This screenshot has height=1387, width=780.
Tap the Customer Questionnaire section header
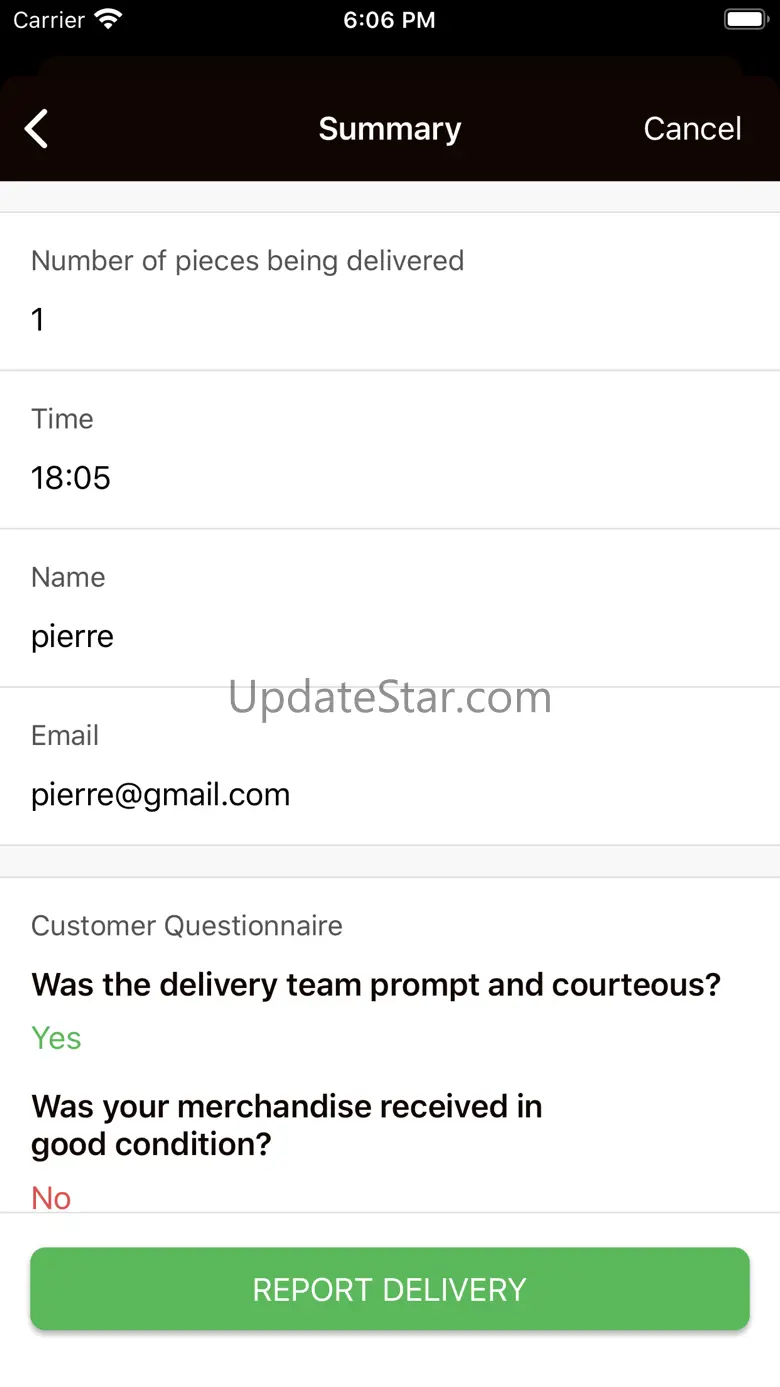[x=187, y=926]
